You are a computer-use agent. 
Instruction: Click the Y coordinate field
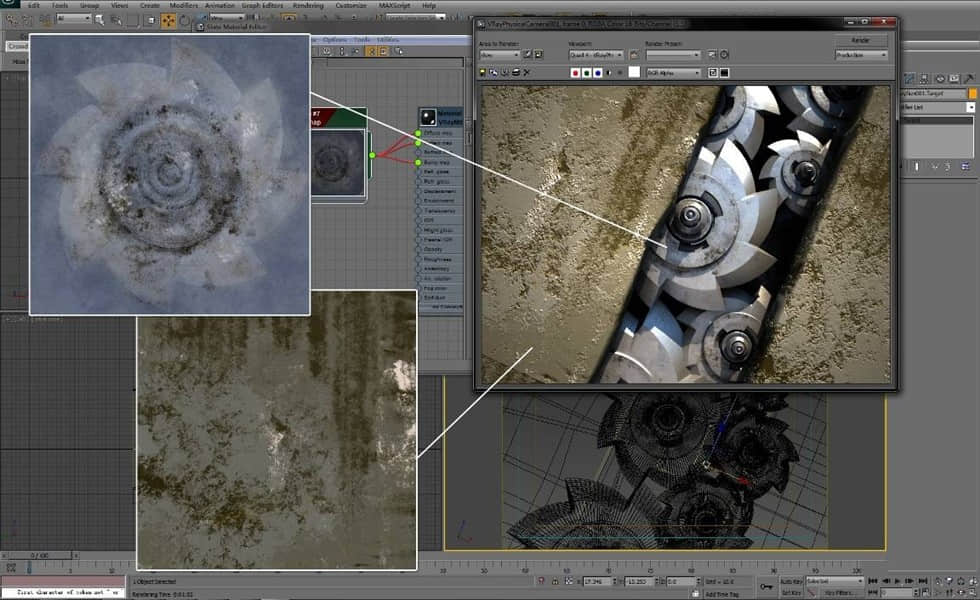(x=641, y=581)
